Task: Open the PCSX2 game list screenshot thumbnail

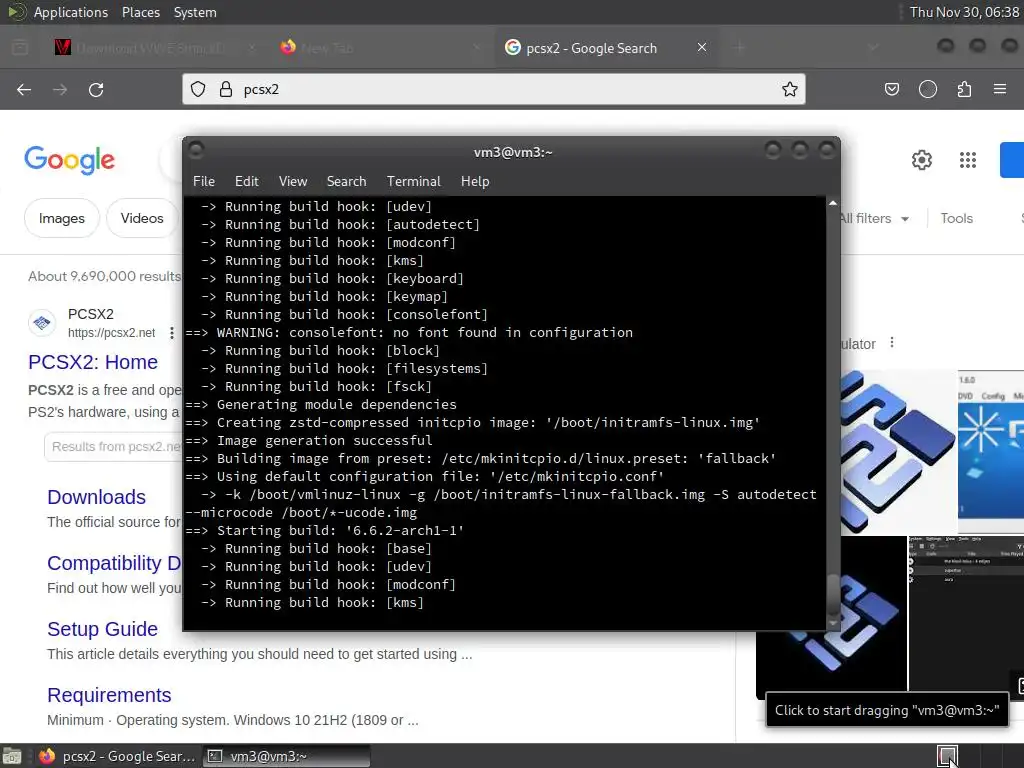Action: pos(967,615)
